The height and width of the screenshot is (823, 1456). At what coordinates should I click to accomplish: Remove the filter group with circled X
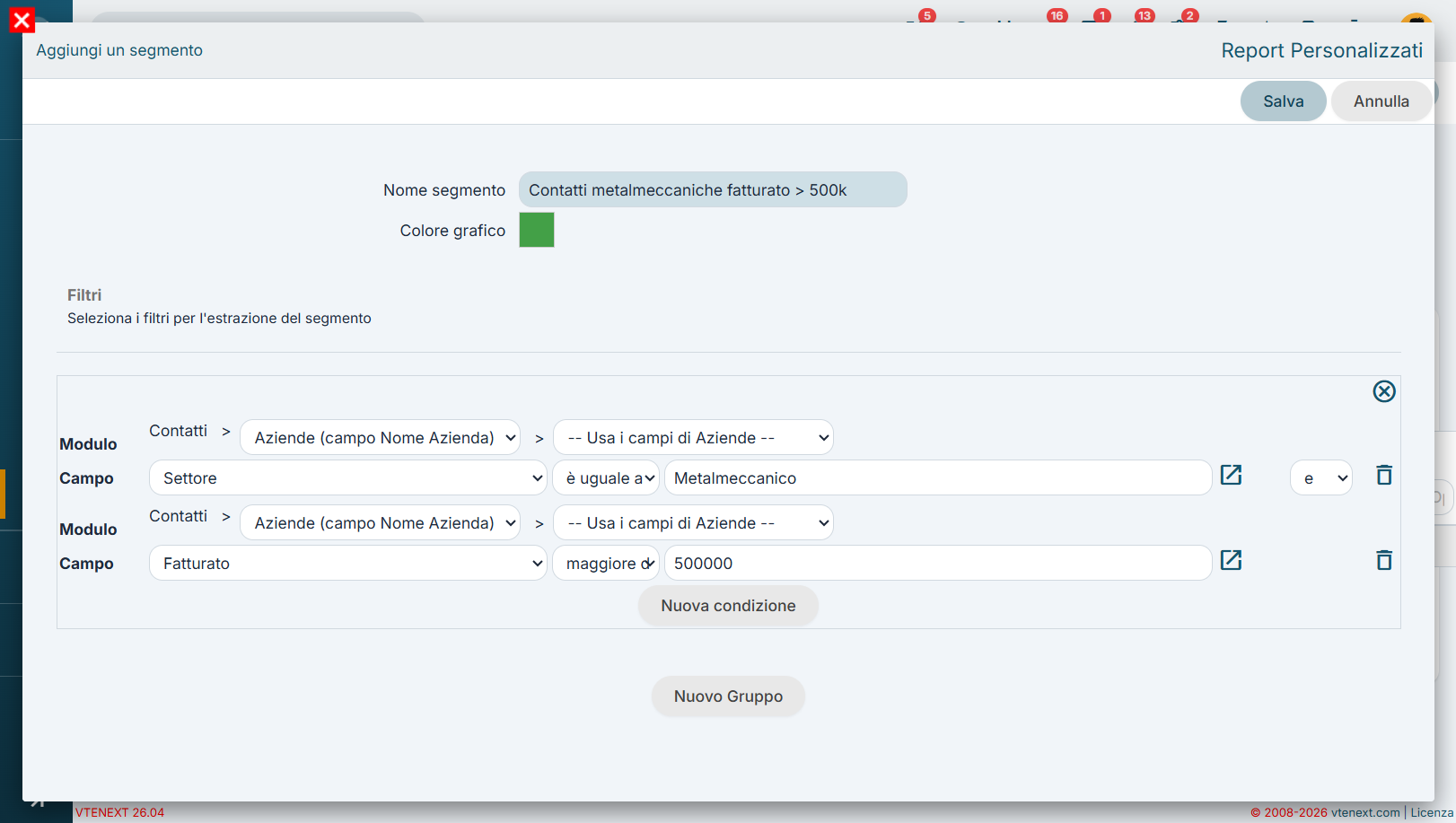pyautogui.click(x=1384, y=391)
